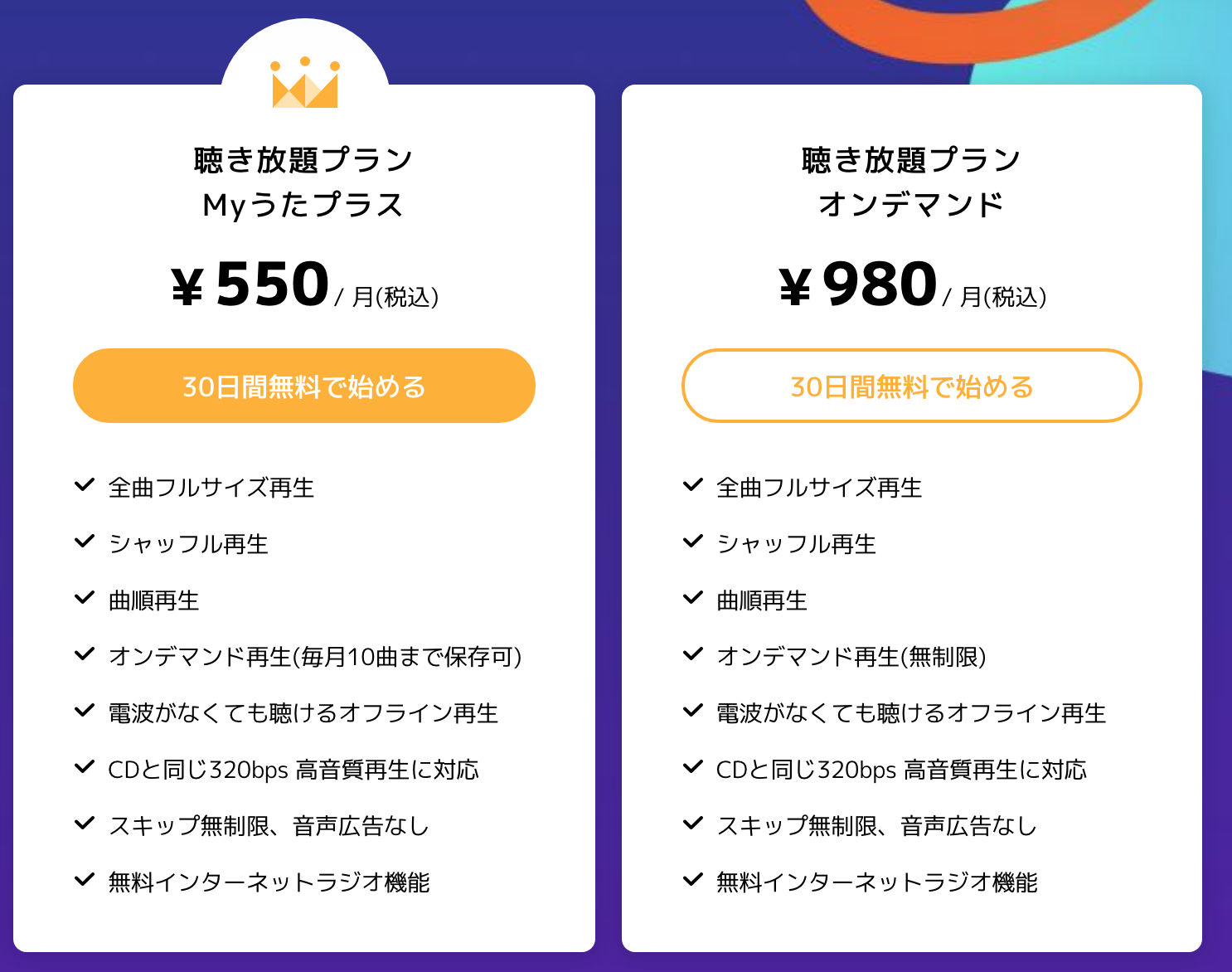Click the checkmark beside スキップ無制限 on left plan

coord(85,824)
